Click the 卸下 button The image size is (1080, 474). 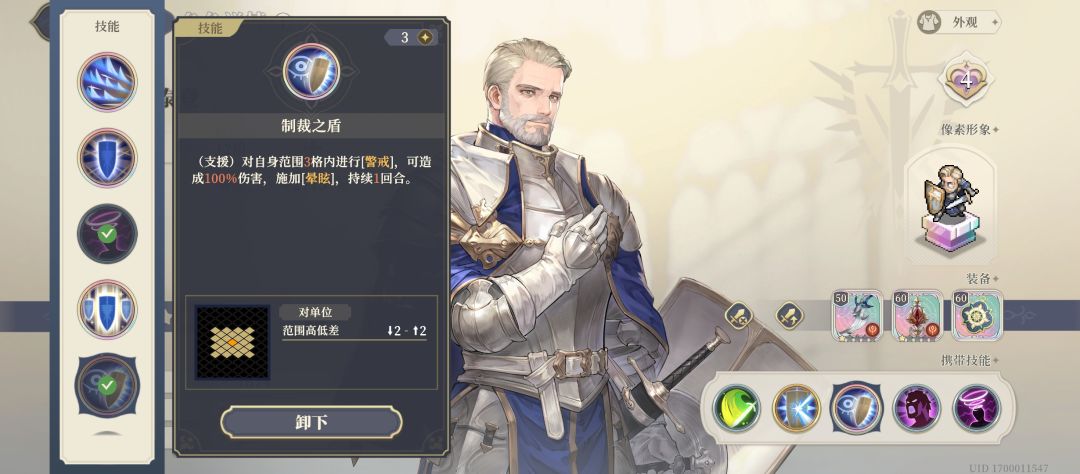[311, 422]
